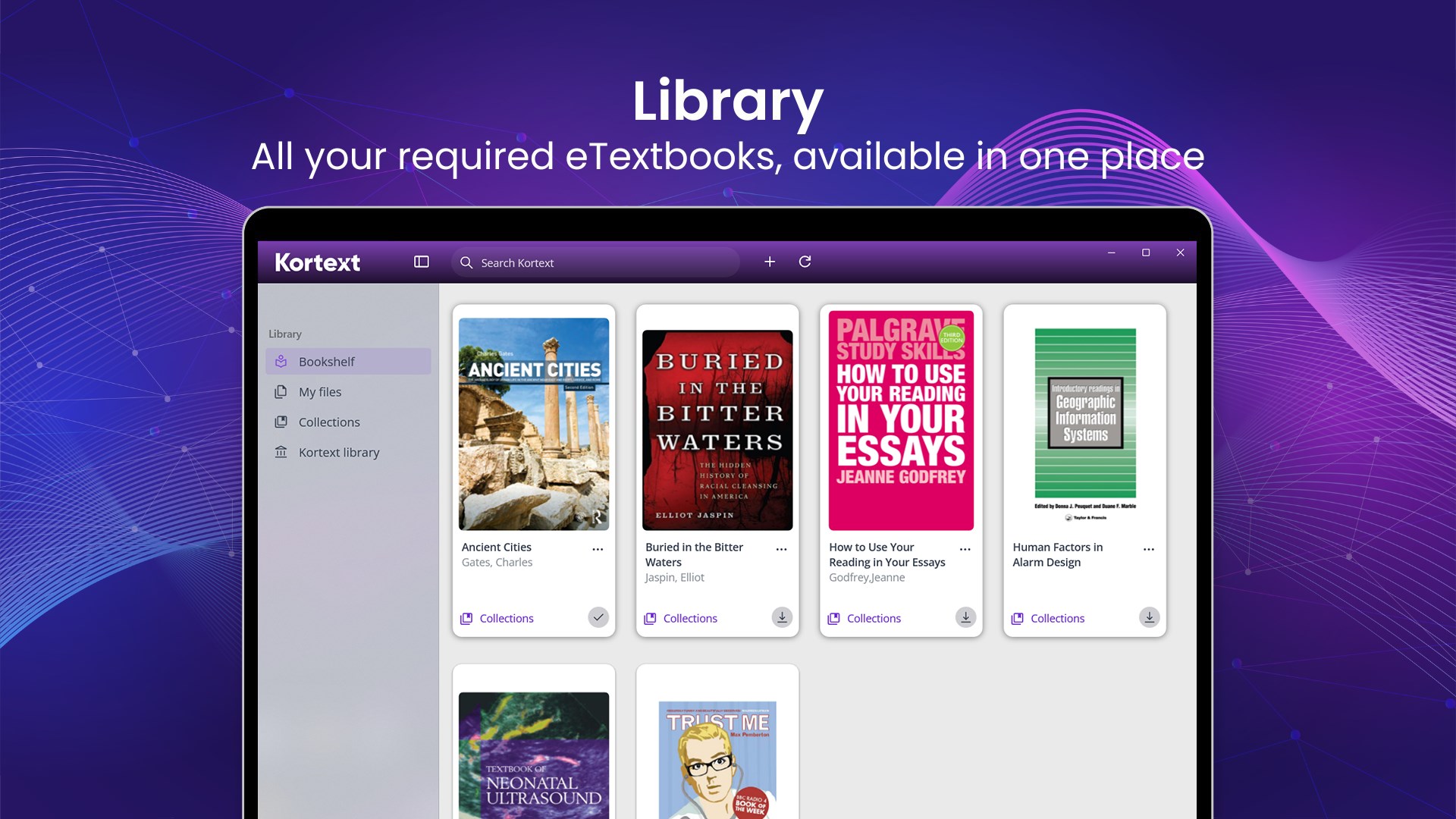Click the plus icon in the toolbar
Image resolution: width=1456 pixels, height=819 pixels.
(x=769, y=262)
